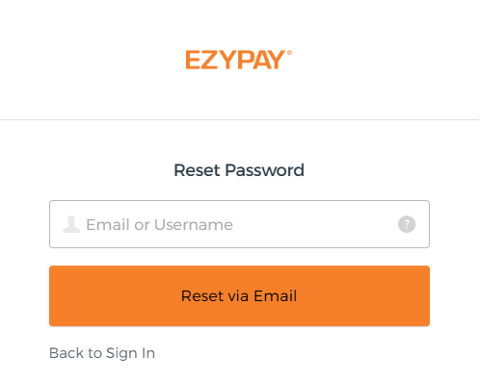Click the user silhouette icon in field
The width and height of the screenshot is (480, 382).
click(x=71, y=224)
